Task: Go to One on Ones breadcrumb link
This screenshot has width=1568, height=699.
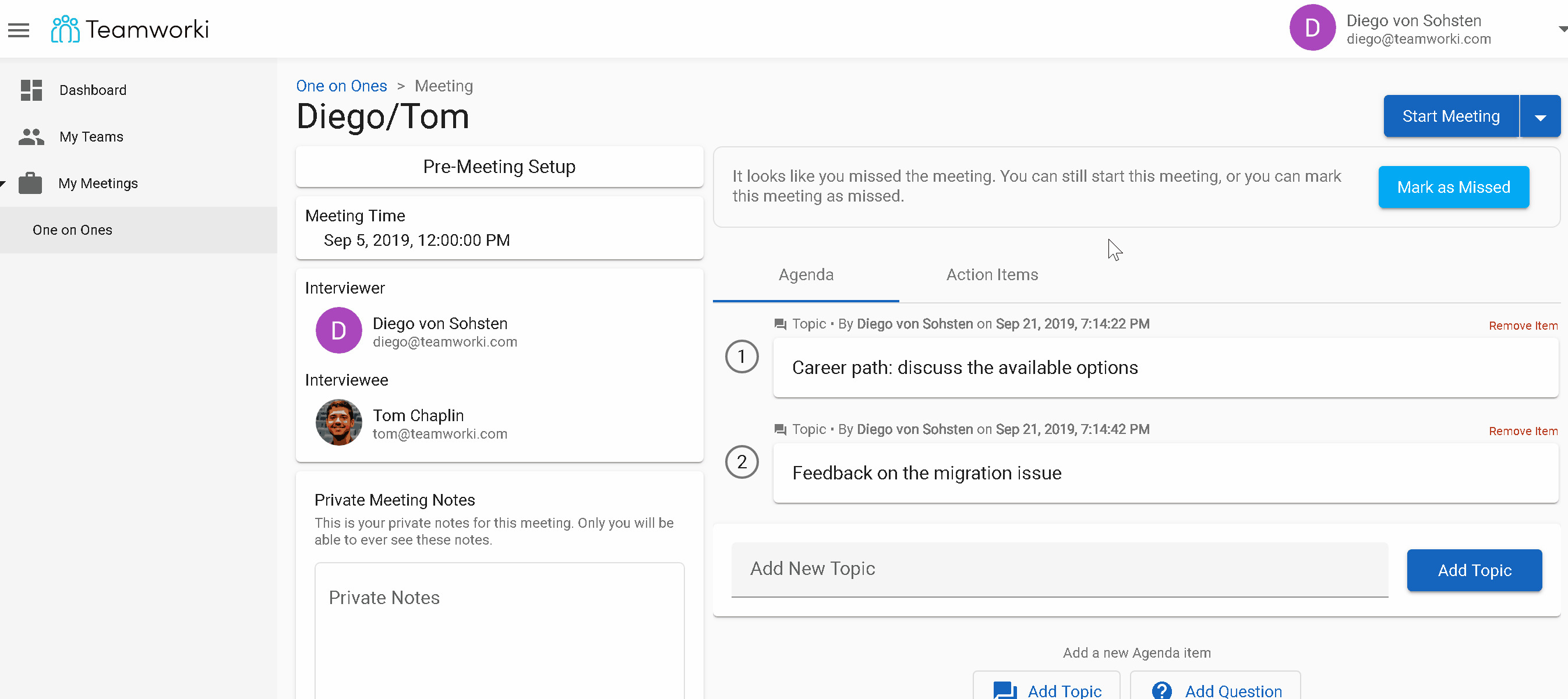Action: (x=341, y=86)
